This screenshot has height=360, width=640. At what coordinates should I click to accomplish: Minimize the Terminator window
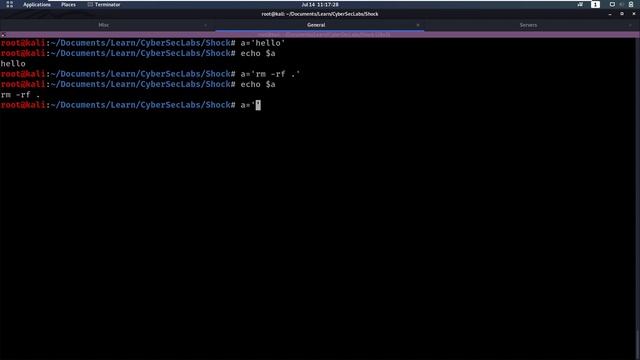tap(610, 14)
